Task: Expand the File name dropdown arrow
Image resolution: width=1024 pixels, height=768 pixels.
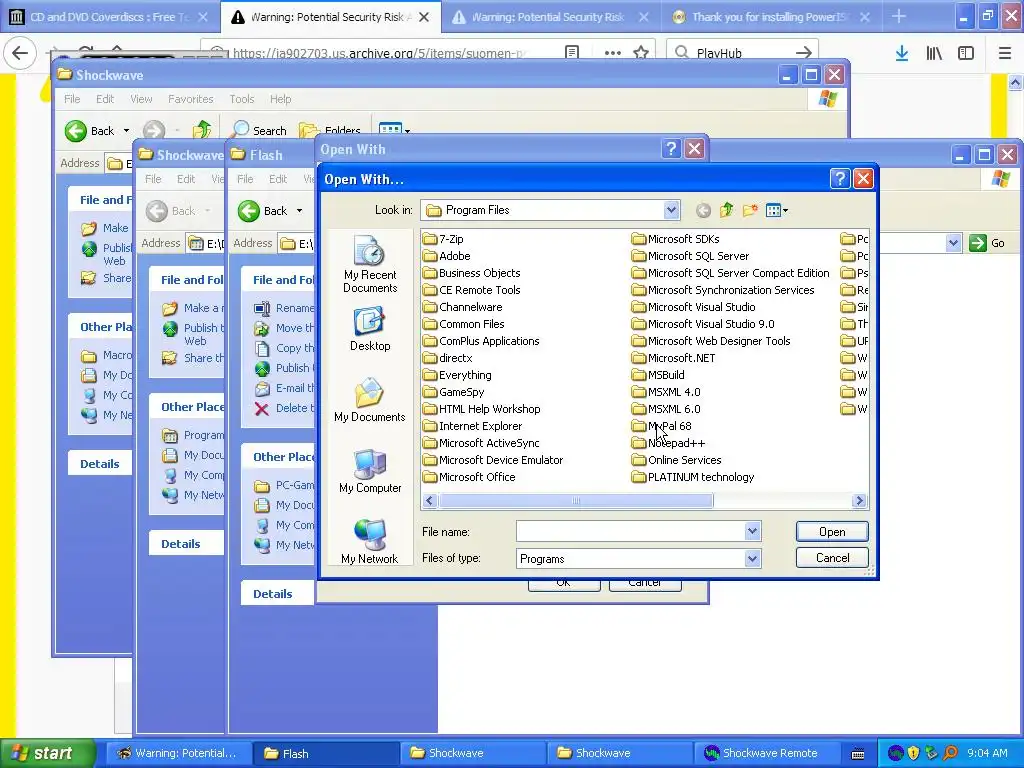Action: click(x=752, y=531)
